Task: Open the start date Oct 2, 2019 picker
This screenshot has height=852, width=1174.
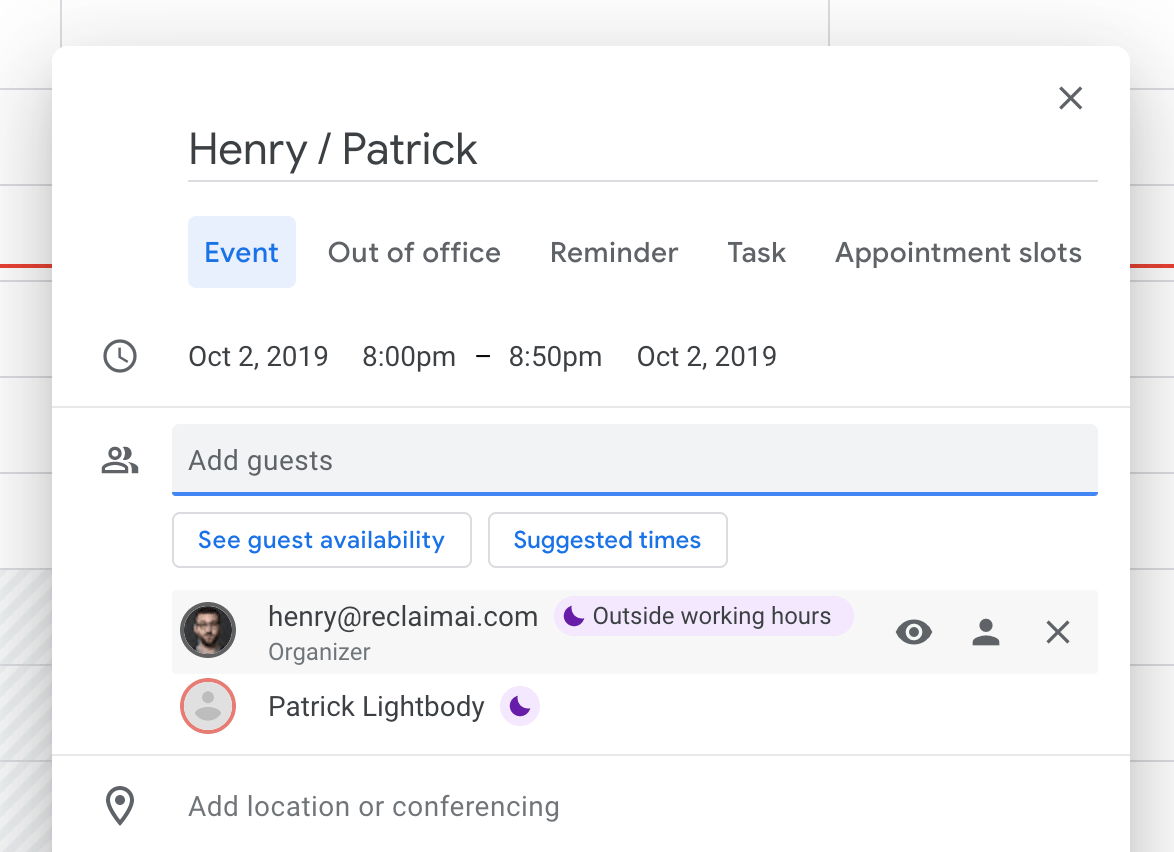Action: (x=258, y=357)
